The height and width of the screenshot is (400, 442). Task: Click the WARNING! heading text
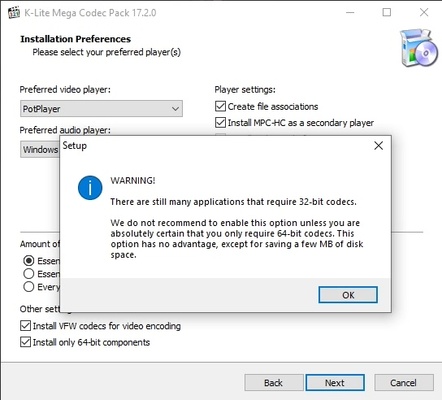pyautogui.click(x=133, y=181)
